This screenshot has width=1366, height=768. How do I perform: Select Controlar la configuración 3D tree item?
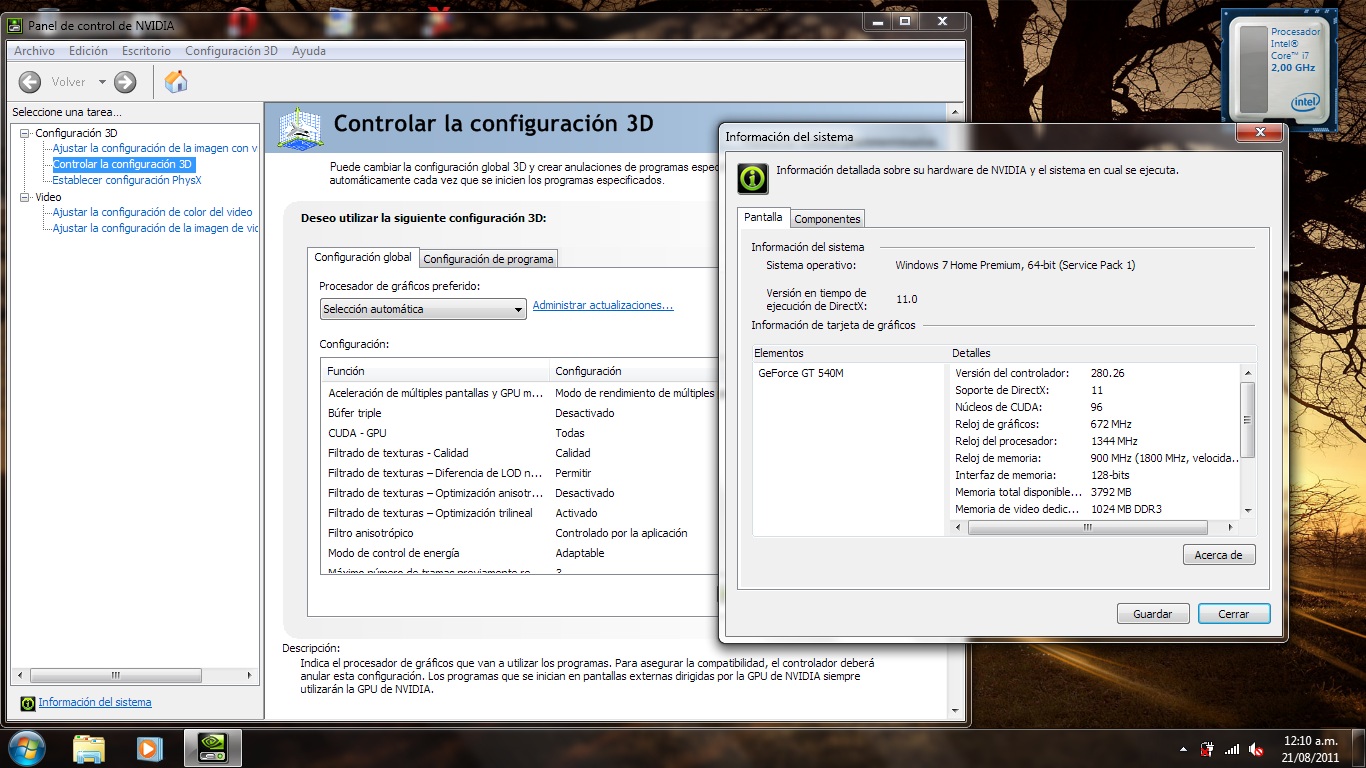click(x=123, y=164)
